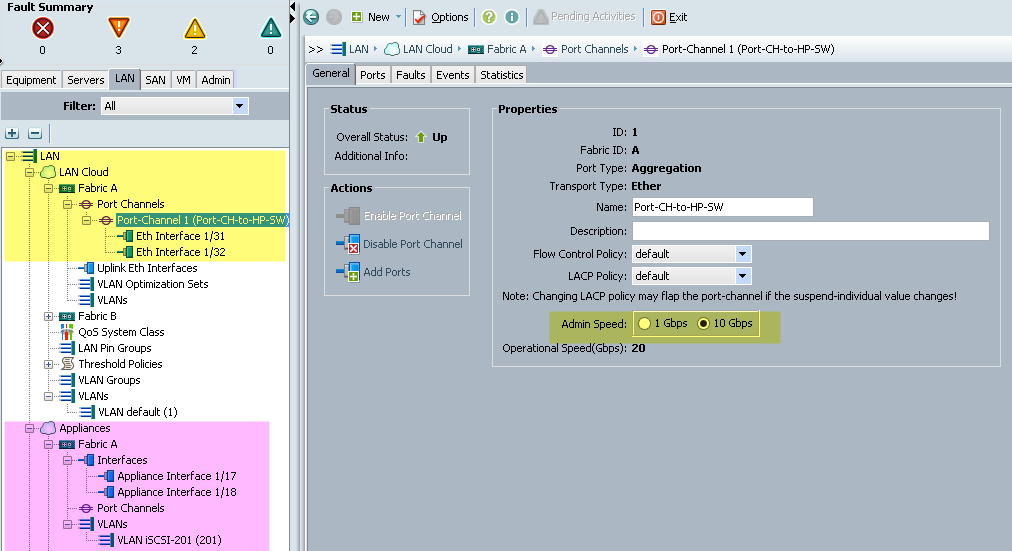Click the LAN Cloud cloud icon in tree
Screen dimensions: 1012x551
pyautogui.click(x=48, y=172)
